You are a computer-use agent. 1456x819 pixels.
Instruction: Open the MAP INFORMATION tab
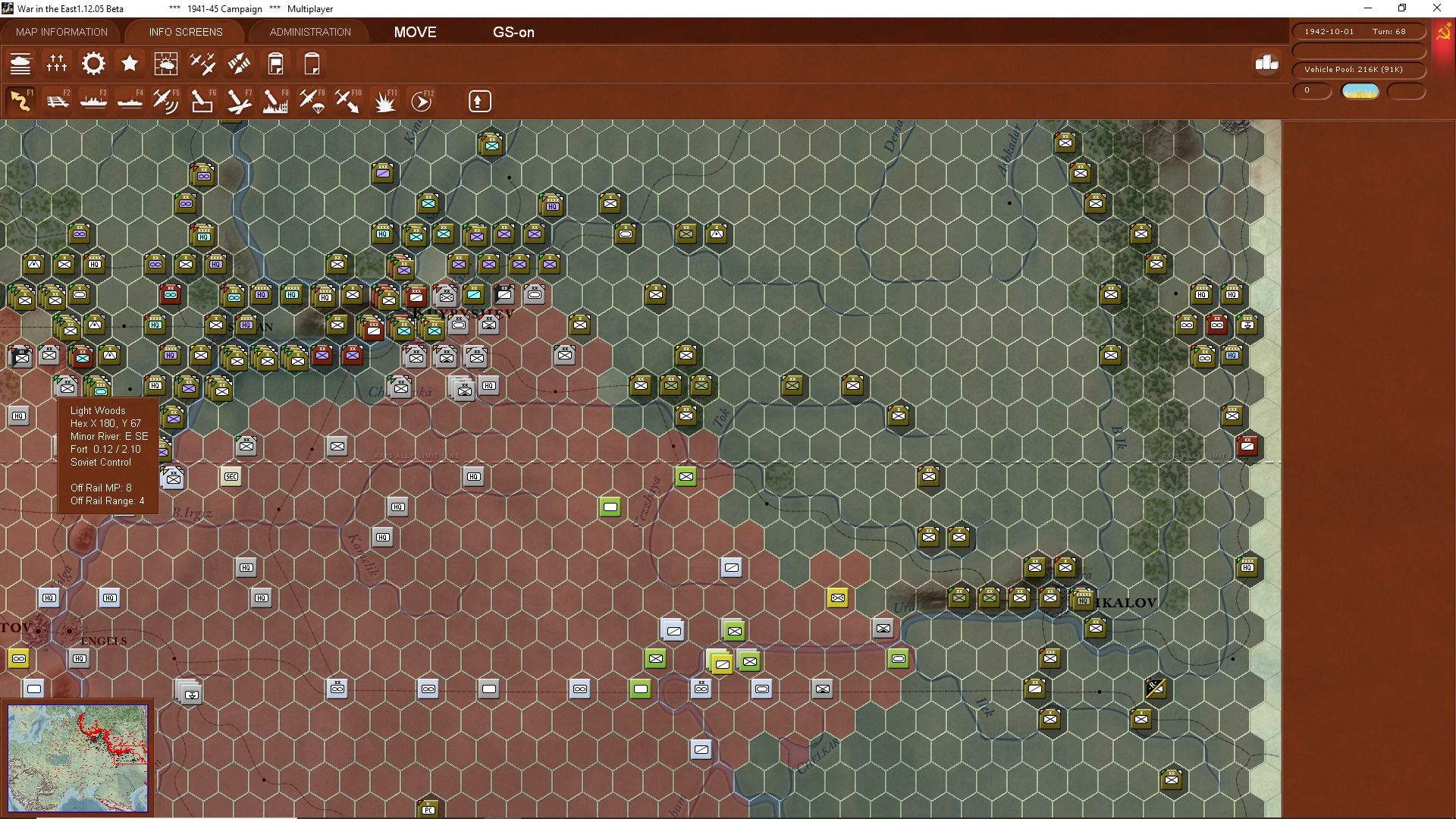point(61,32)
